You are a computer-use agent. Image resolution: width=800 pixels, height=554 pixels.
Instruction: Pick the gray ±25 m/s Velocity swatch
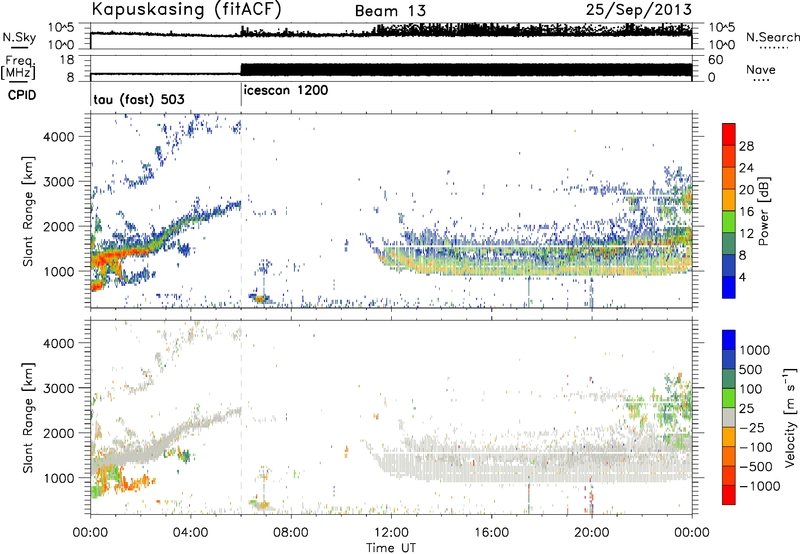729,418
